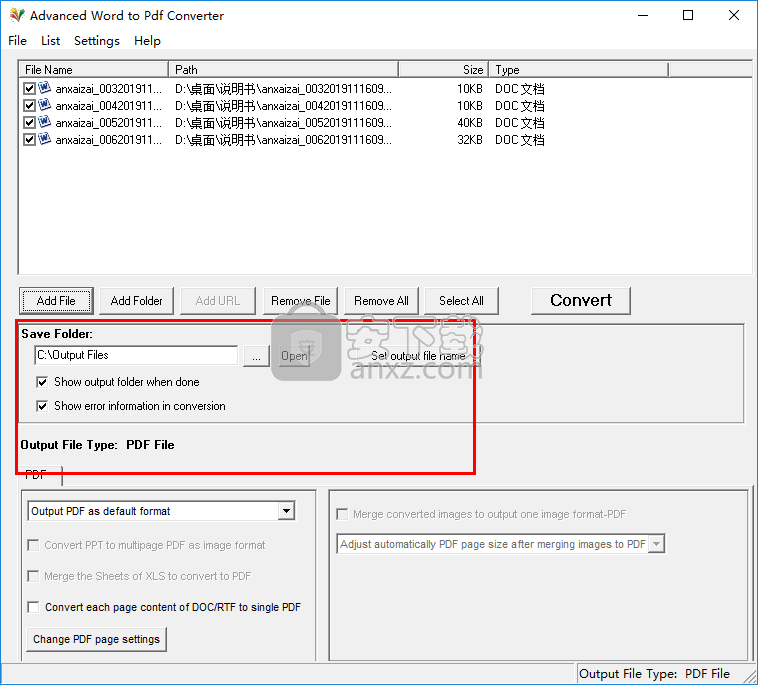Open the Output PDF as default format dropdown
758x685 pixels.
coord(286,511)
